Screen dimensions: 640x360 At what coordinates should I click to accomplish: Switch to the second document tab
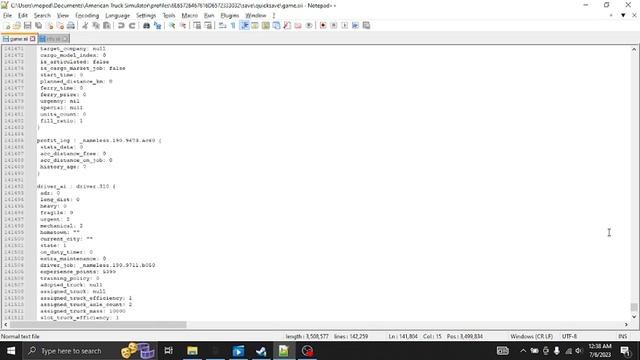54,39
